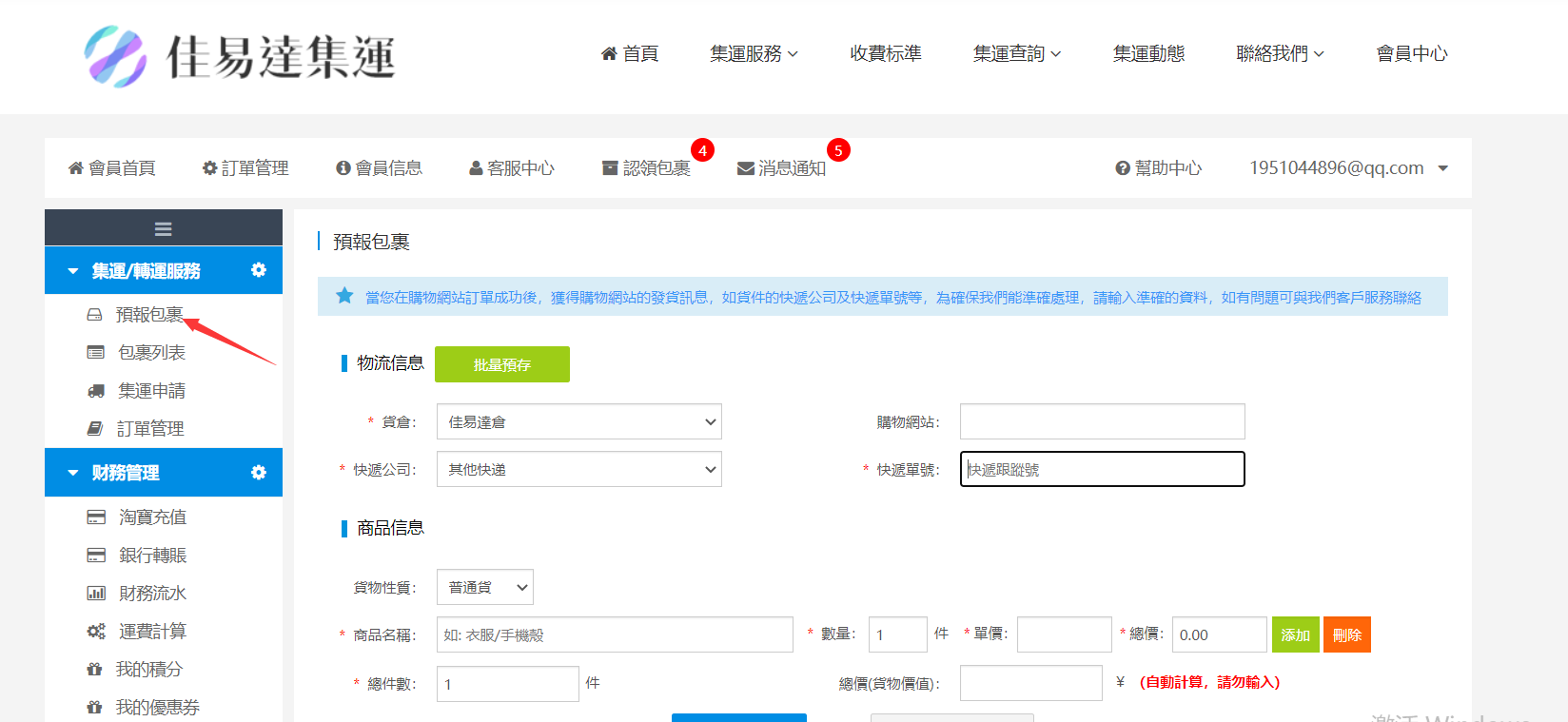The image size is (1568, 722).
Task: Open the 會員首頁 tab
Action: (x=112, y=168)
